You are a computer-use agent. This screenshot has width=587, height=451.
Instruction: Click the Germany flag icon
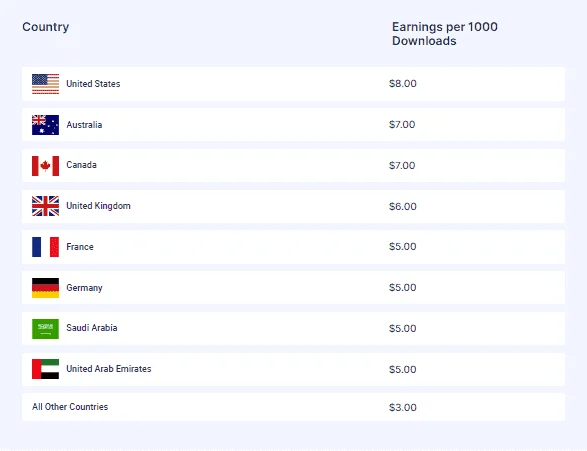(x=45, y=288)
